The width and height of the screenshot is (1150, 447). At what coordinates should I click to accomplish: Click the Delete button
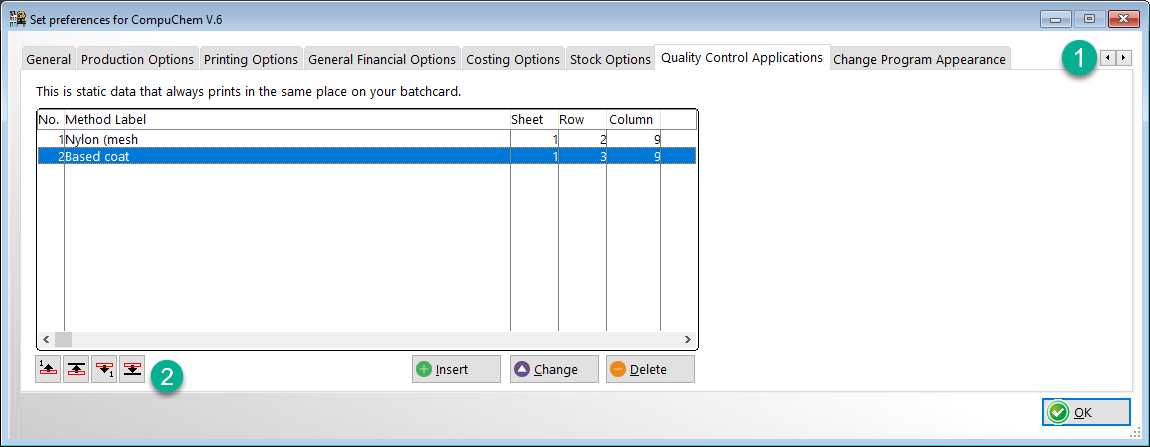pyautogui.click(x=651, y=369)
